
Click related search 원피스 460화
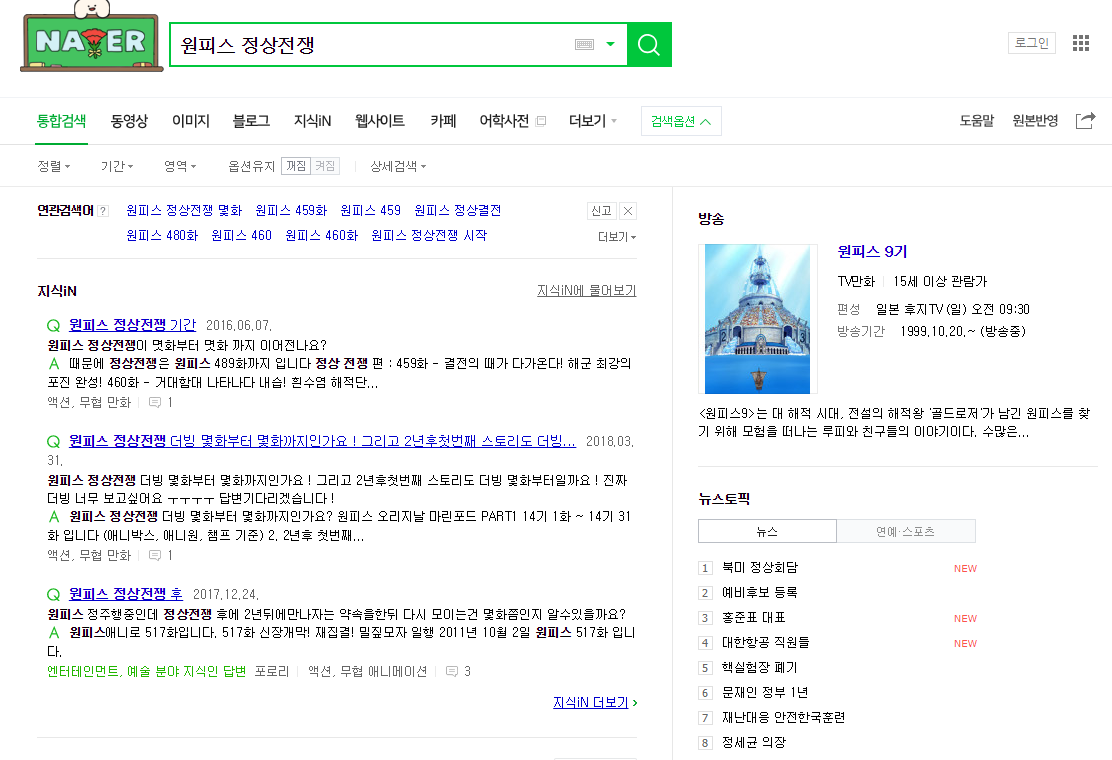point(321,235)
